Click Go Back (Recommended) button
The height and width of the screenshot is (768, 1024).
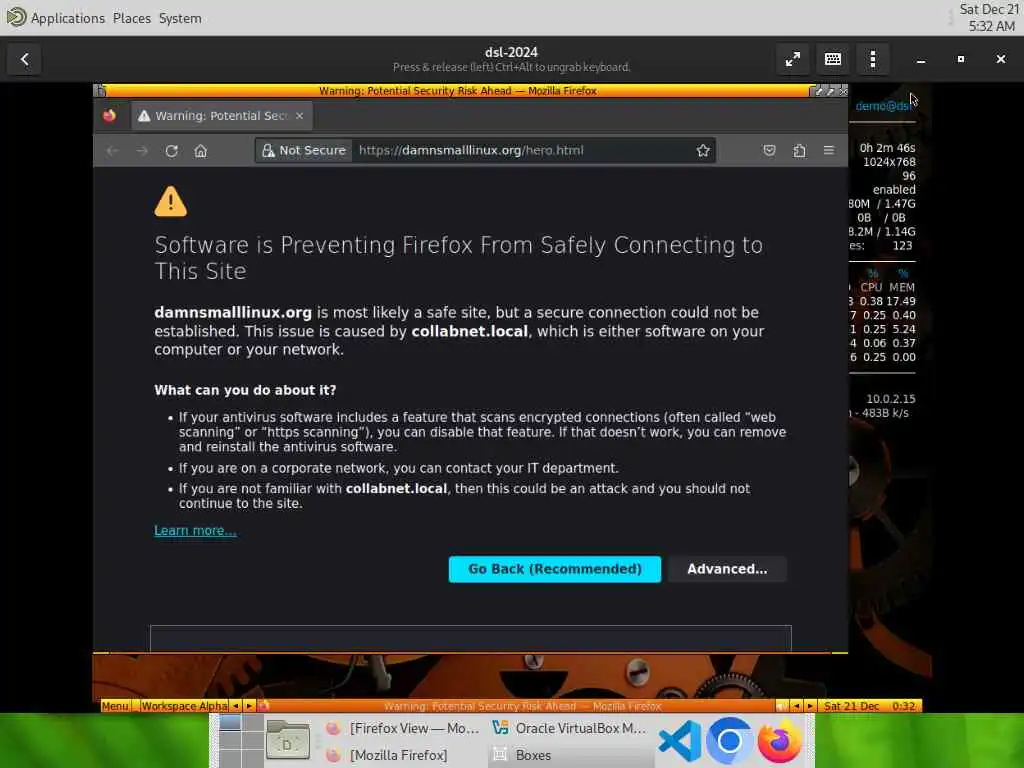(x=554, y=569)
